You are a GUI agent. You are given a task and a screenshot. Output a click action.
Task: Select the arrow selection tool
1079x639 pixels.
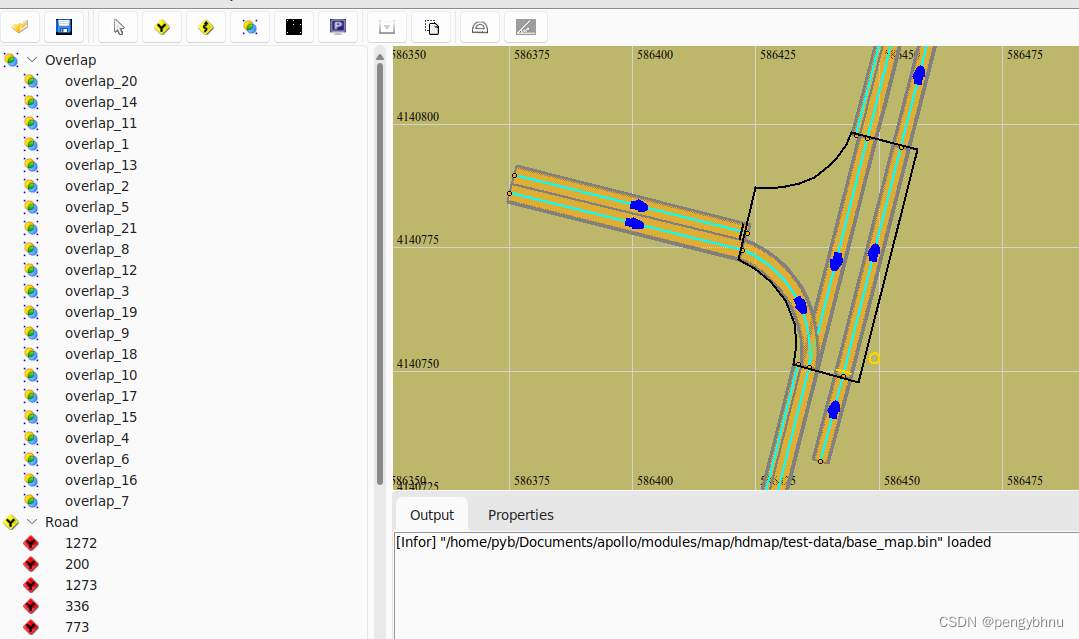[x=117, y=27]
